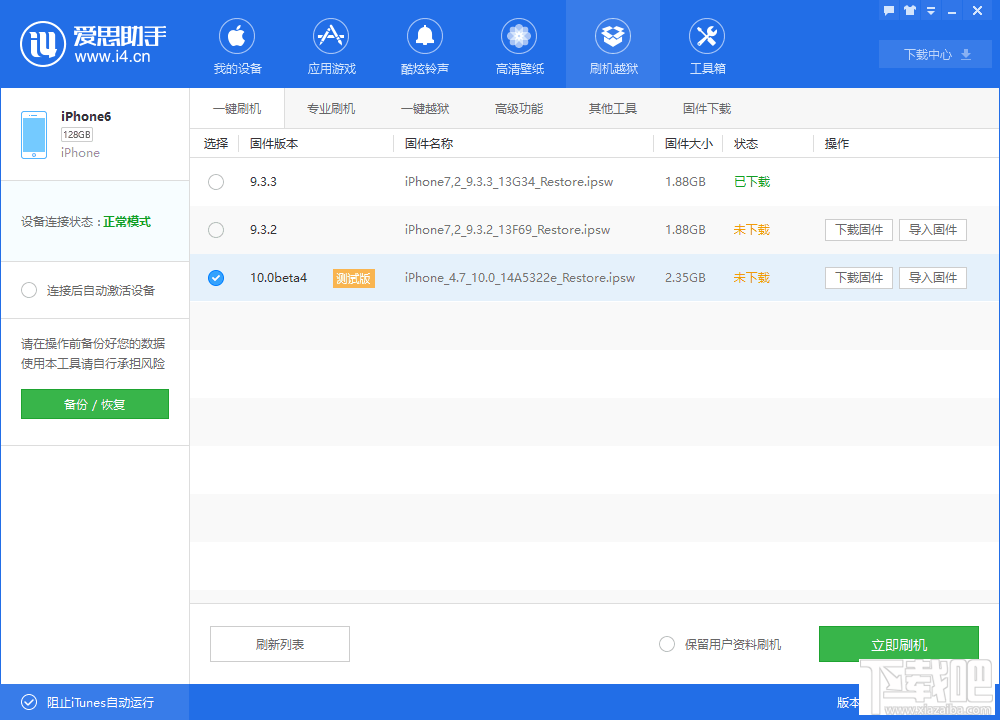Open 工具箱 toolbox section
Screen dimensions: 1000x720
pos(707,47)
